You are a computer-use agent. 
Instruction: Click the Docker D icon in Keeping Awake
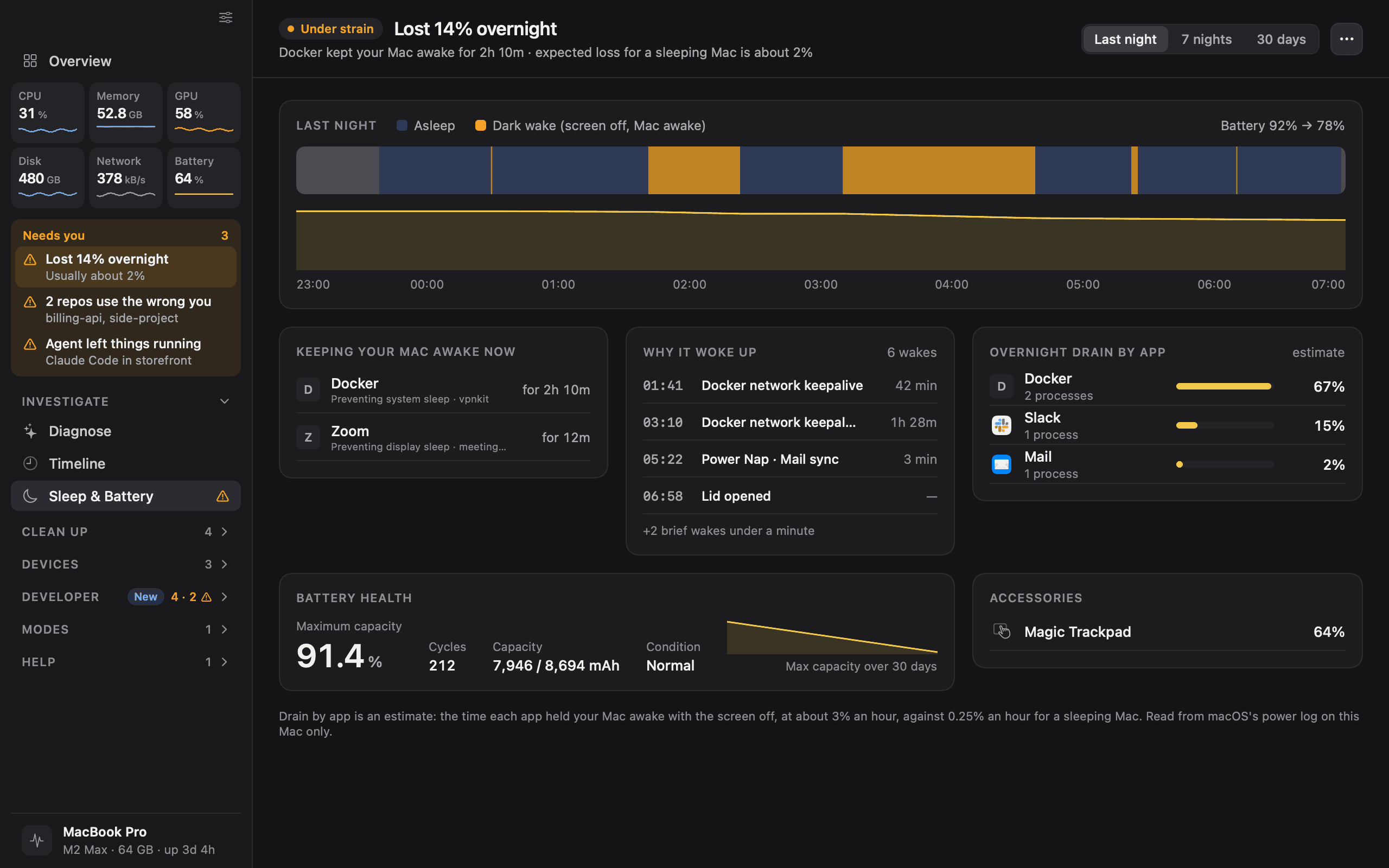pyautogui.click(x=308, y=390)
